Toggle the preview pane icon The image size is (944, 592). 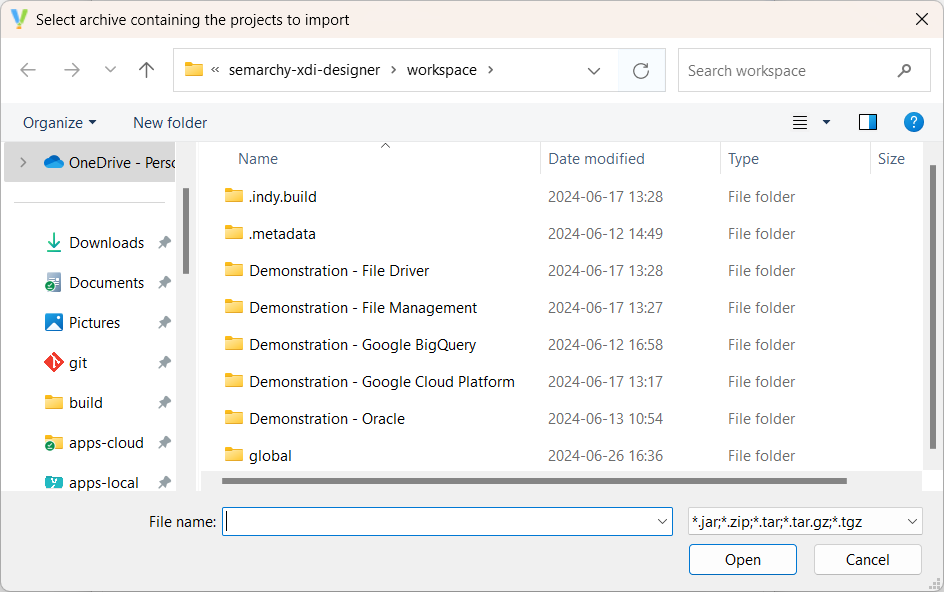pyautogui.click(x=867, y=121)
